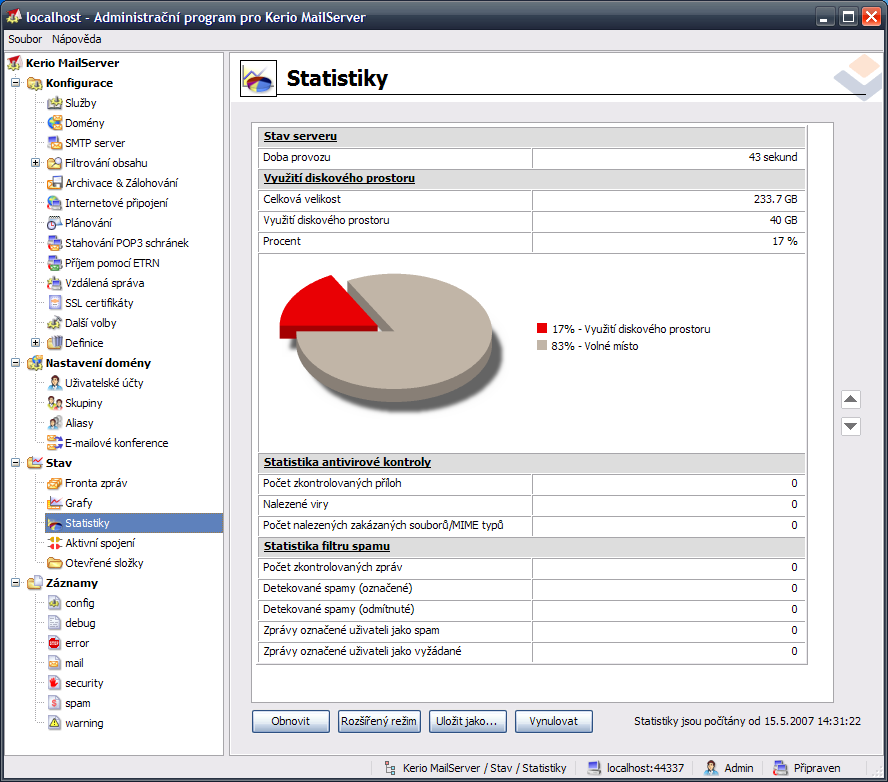Click the Vzdálená správa icon

(54, 283)
